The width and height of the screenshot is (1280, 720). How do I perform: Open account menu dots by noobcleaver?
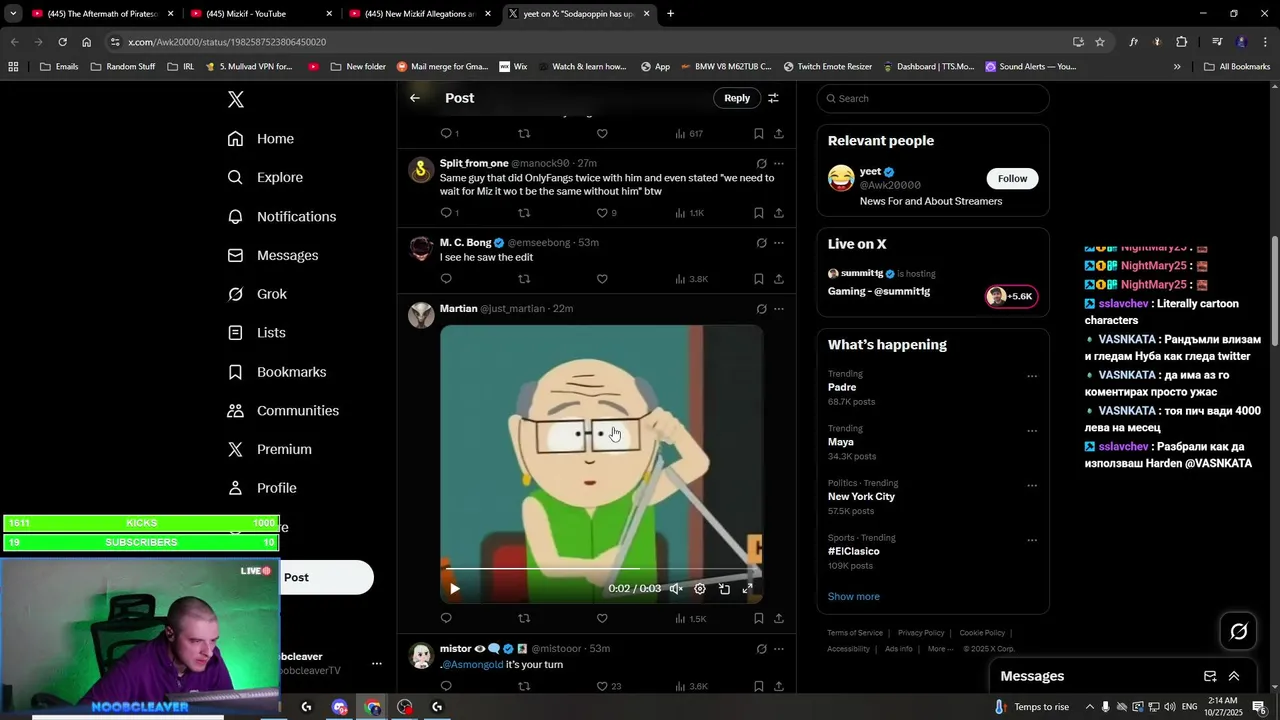click(x=377, y=664)
